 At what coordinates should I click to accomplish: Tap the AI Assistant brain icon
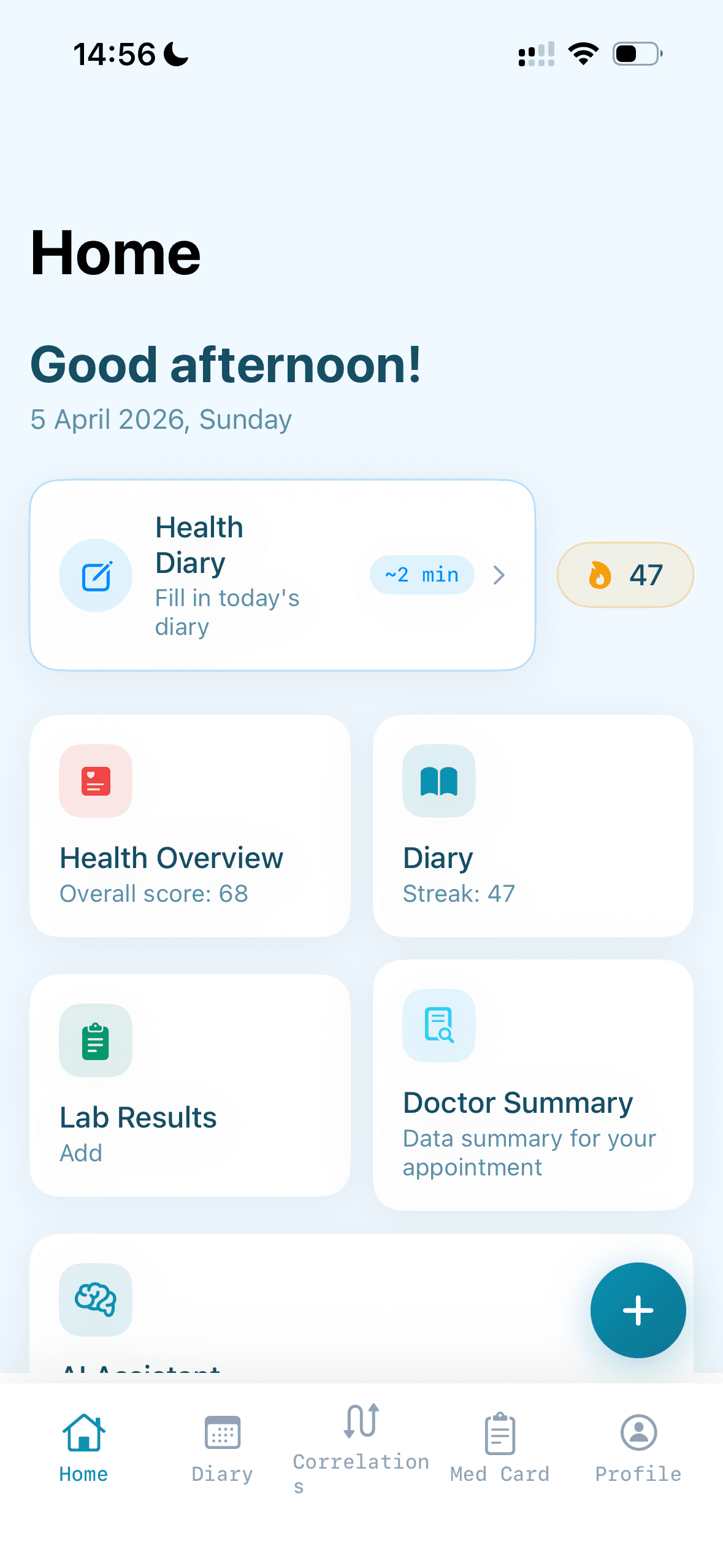(x=96, y=1299)
